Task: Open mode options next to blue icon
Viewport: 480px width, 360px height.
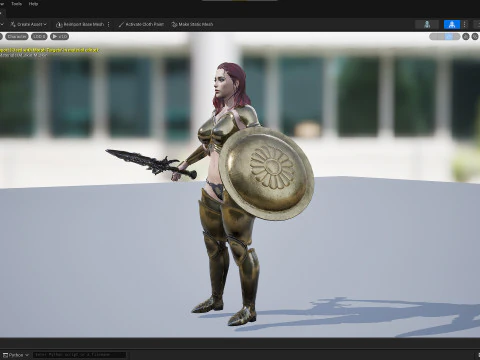Action: tap(465, 24)
